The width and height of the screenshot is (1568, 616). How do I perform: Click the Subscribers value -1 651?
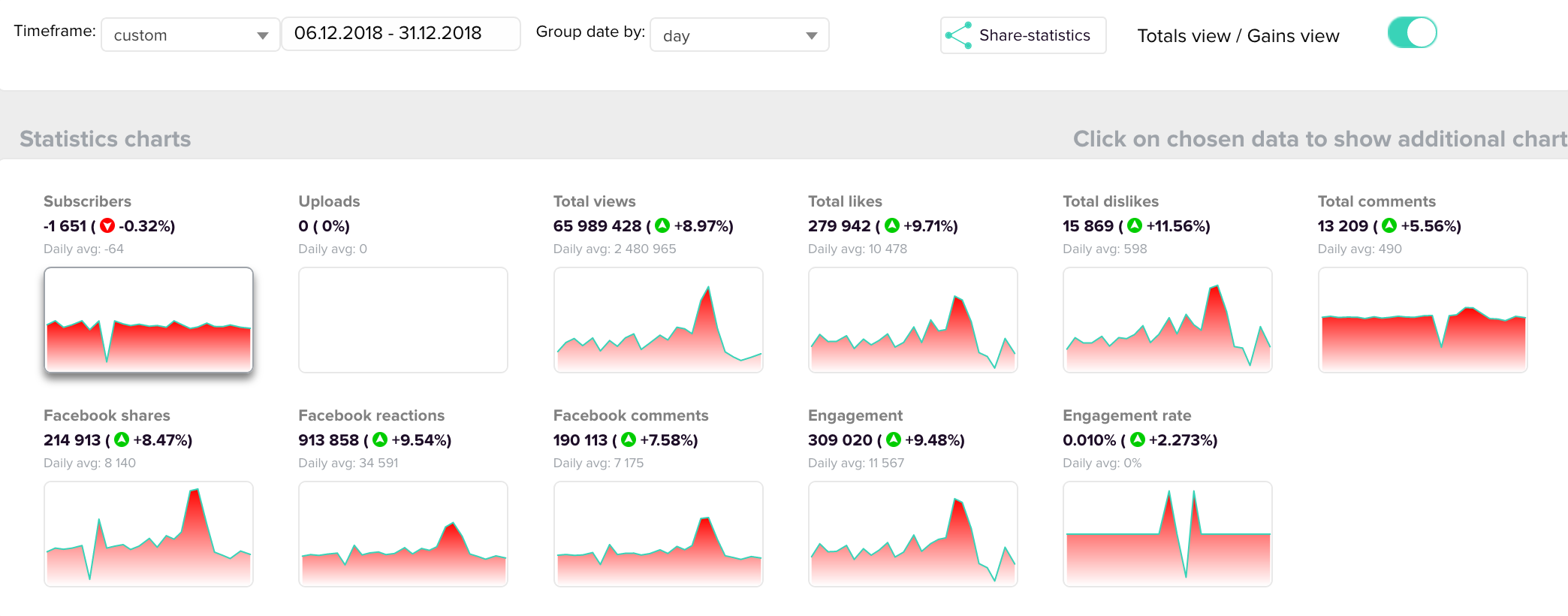click(65, 226)
